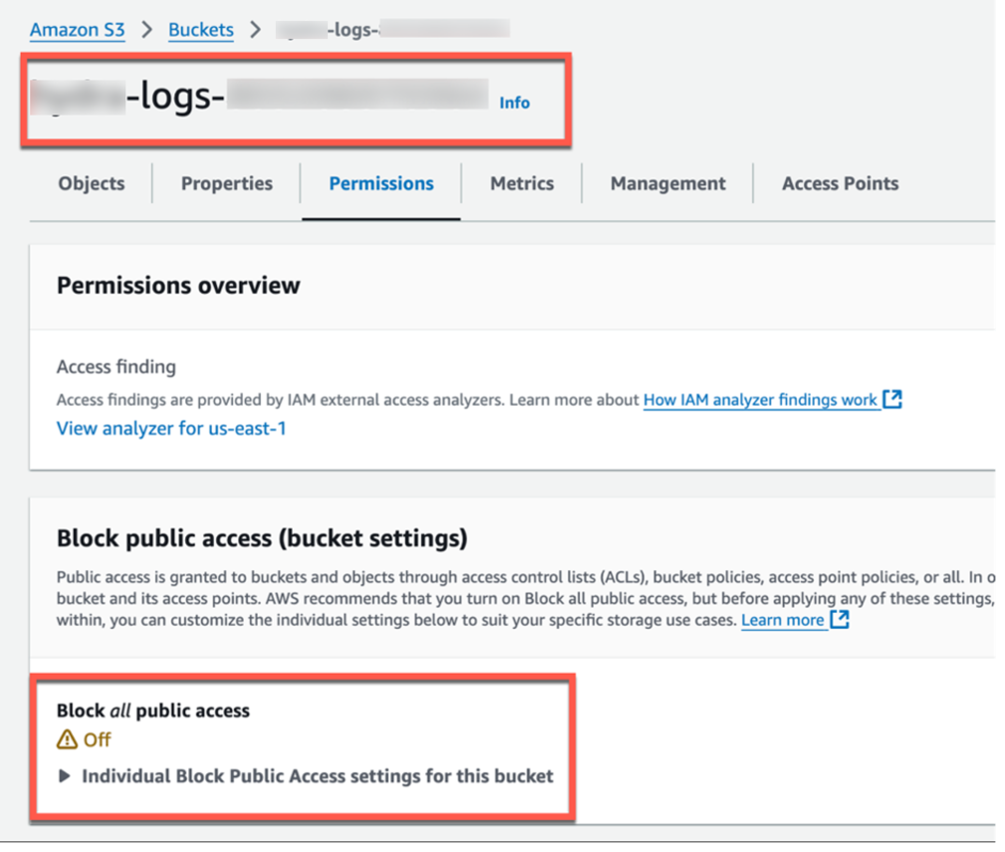1005x852 pixels.
Task: Select the Permissions tab
Action: coord(381,183)
